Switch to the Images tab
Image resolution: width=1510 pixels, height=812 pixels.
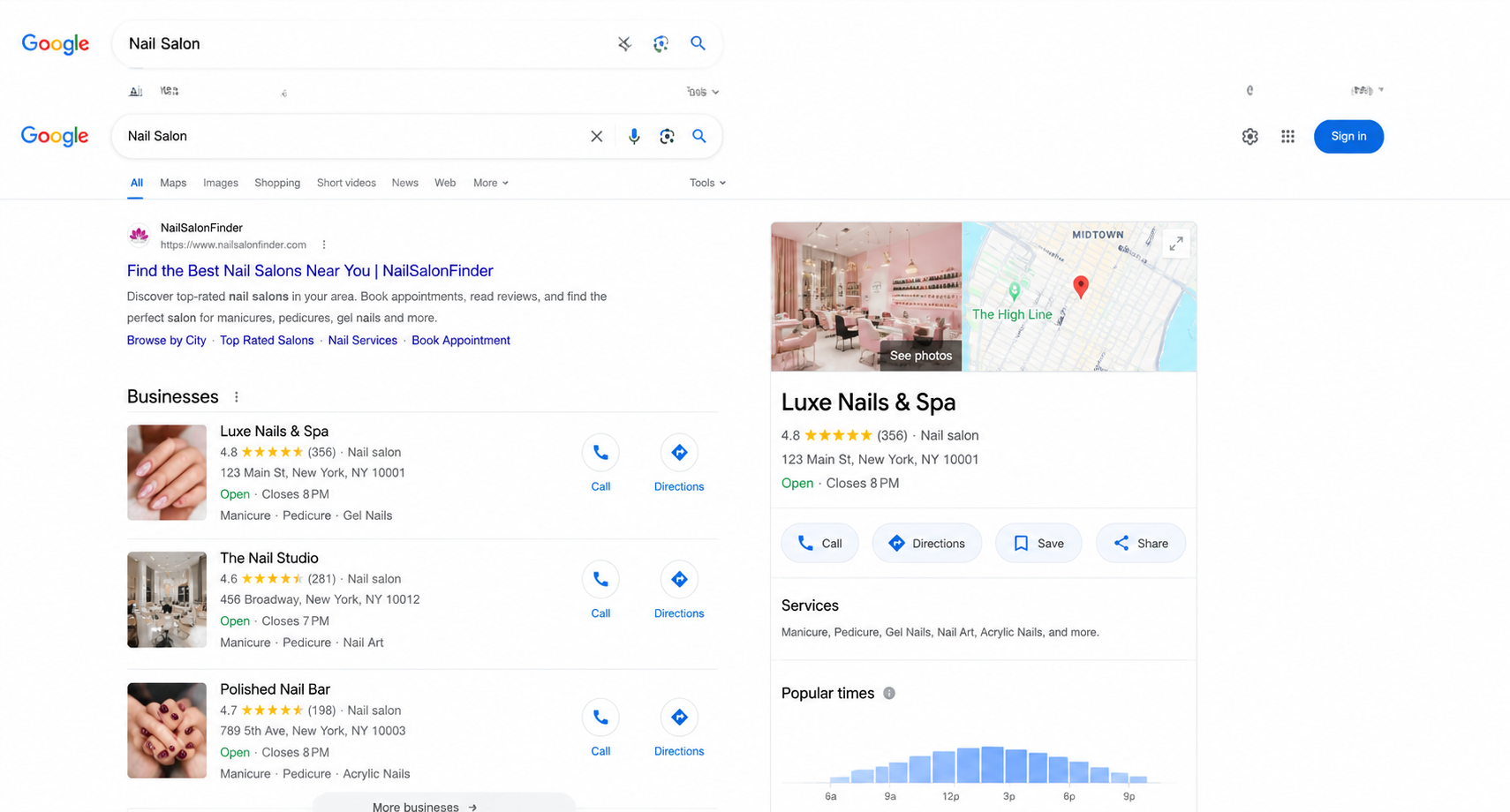[221, 183]
